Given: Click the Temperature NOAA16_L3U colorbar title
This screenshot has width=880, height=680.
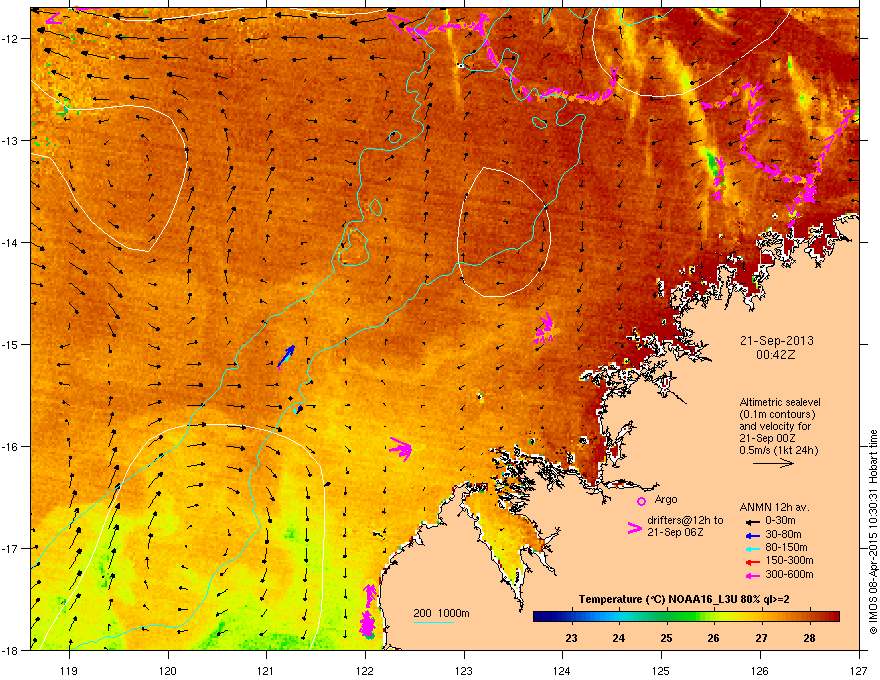Looking at the screenshot, I should [684, 599].
